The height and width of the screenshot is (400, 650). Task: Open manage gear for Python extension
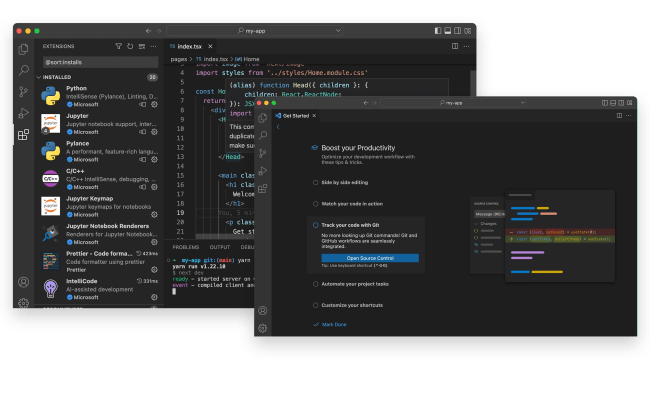coord(154,104)
